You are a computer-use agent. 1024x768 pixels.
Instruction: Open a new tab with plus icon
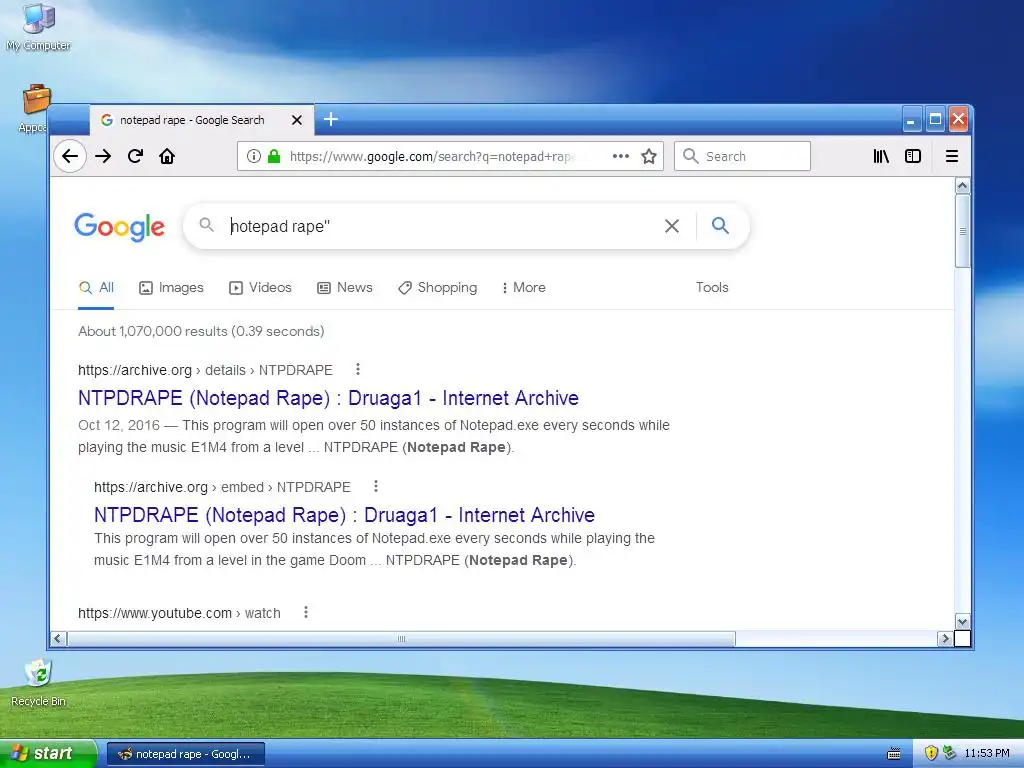331,119
